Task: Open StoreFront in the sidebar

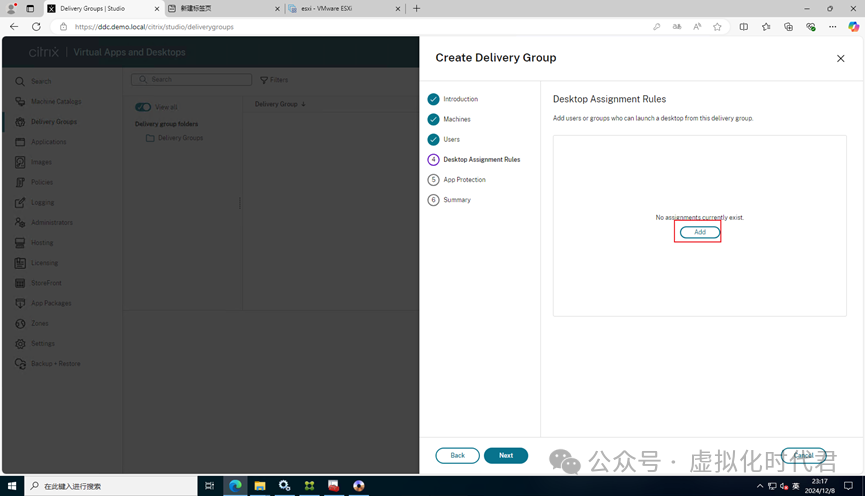Action: (38, 283)
